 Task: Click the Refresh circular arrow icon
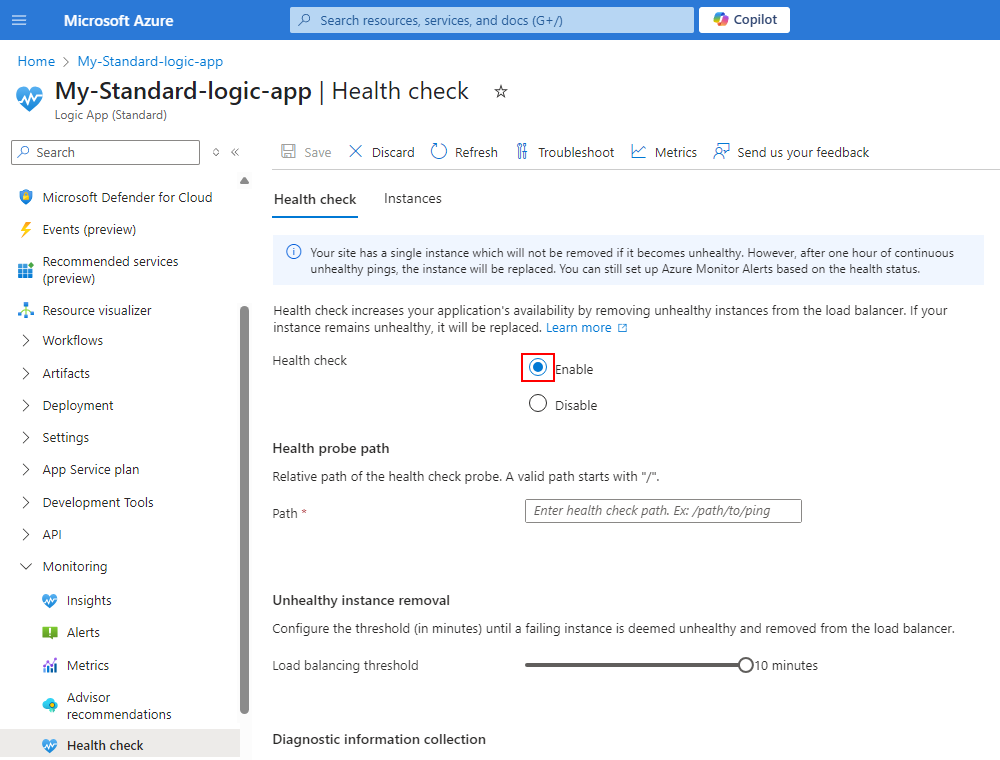point(439,152)
